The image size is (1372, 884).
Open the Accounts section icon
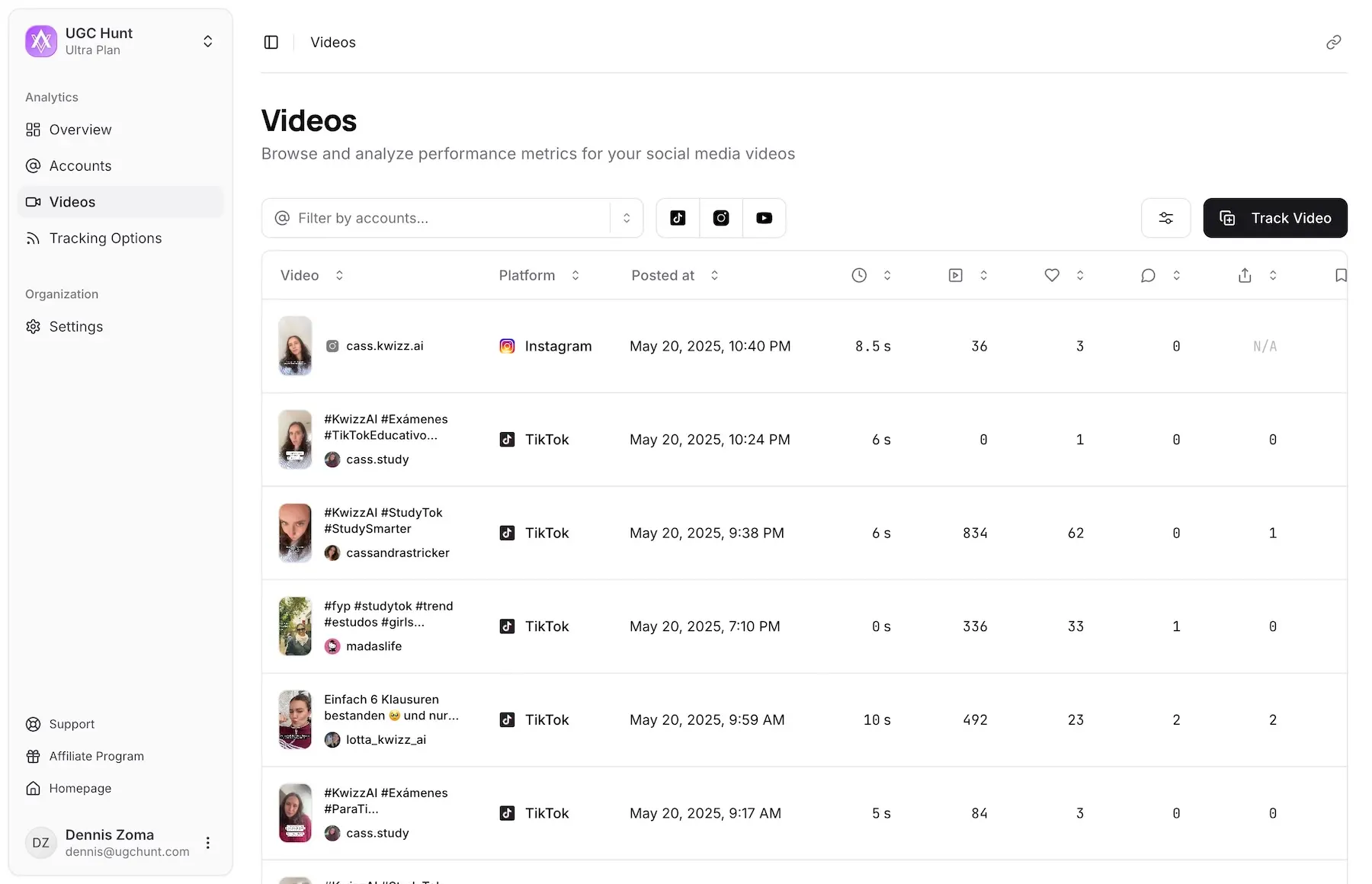(32, 165)
